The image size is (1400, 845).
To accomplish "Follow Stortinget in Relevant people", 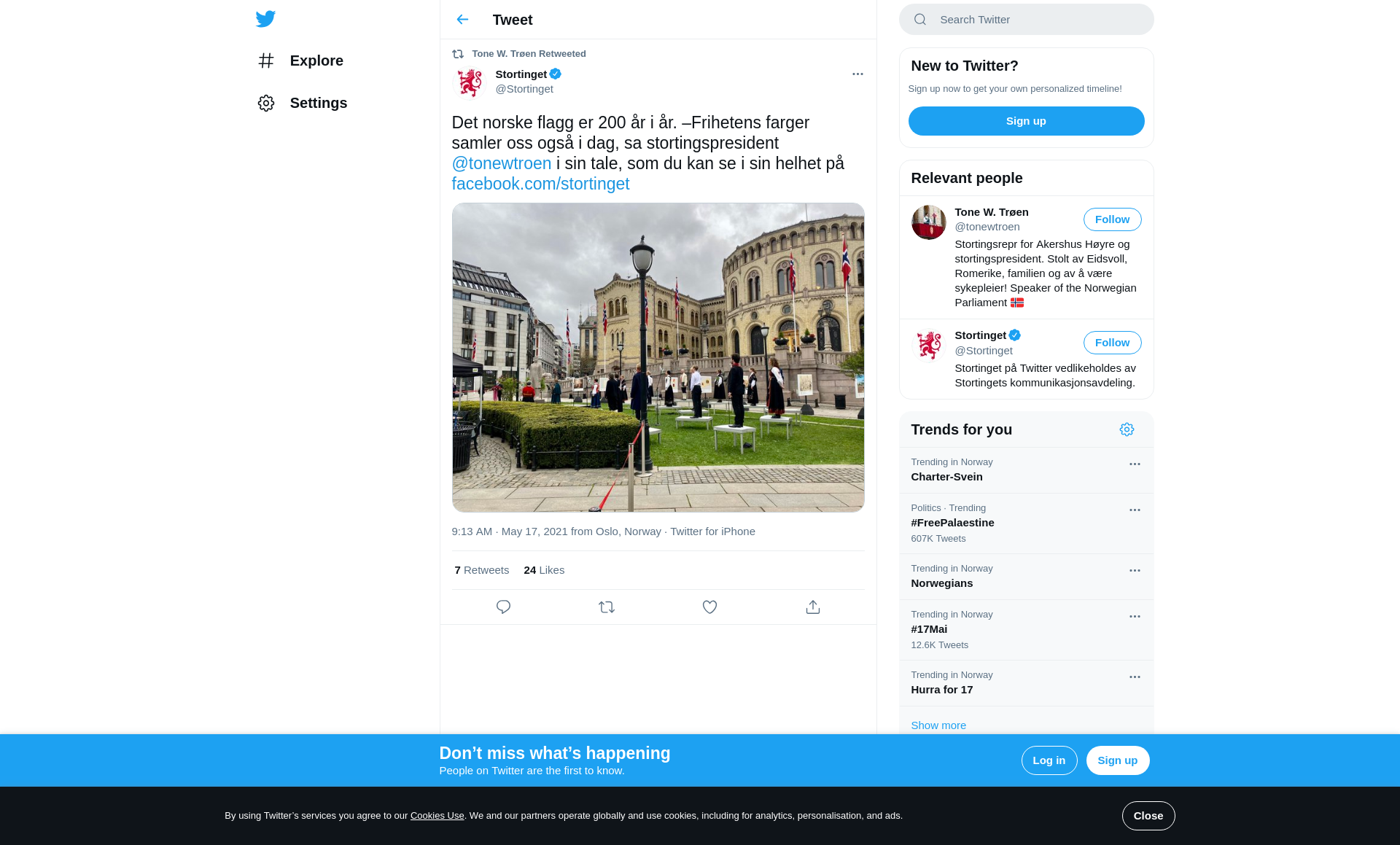I will tap(1112, 343).
